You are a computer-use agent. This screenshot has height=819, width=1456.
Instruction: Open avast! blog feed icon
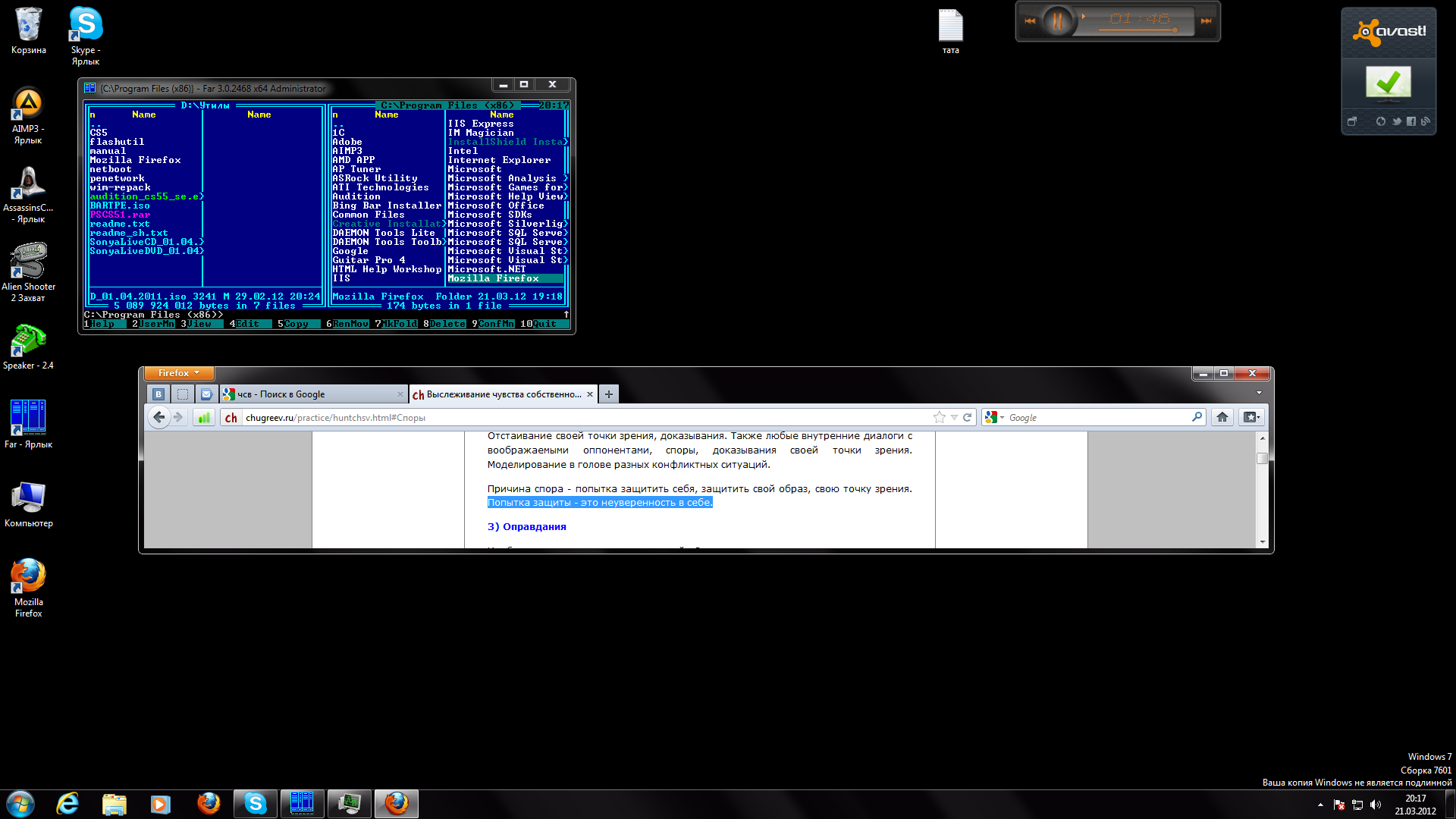pyautogui.click(x=1425, y=121)
